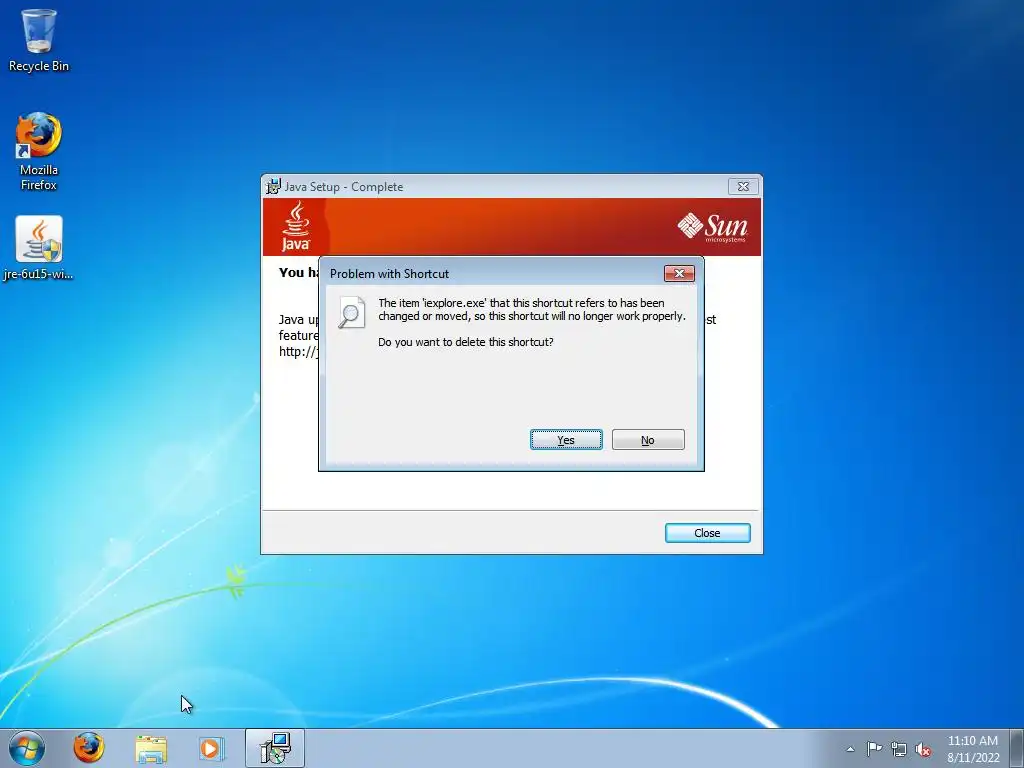Close the Java Setup window with X
Image resolution: width=1024 pixels, height=768 pixels.
point(743,186)
